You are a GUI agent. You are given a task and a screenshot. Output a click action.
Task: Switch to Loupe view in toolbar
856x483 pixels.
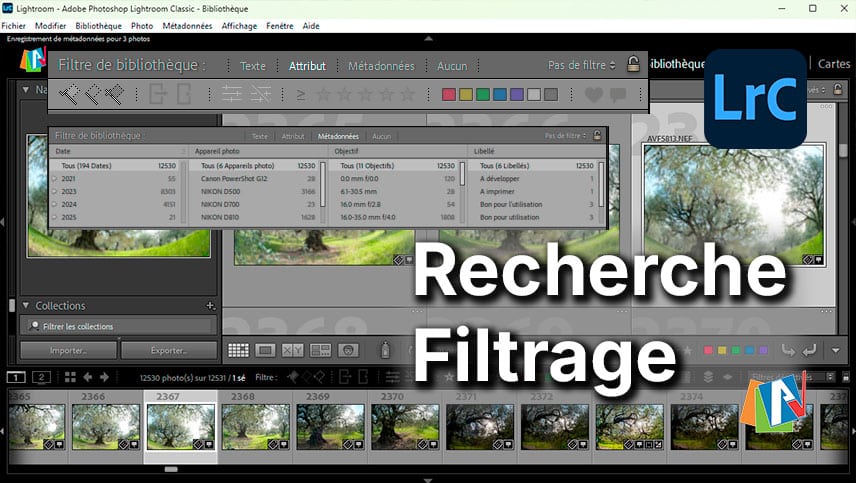pyautogui.click(x=266, y=350)
